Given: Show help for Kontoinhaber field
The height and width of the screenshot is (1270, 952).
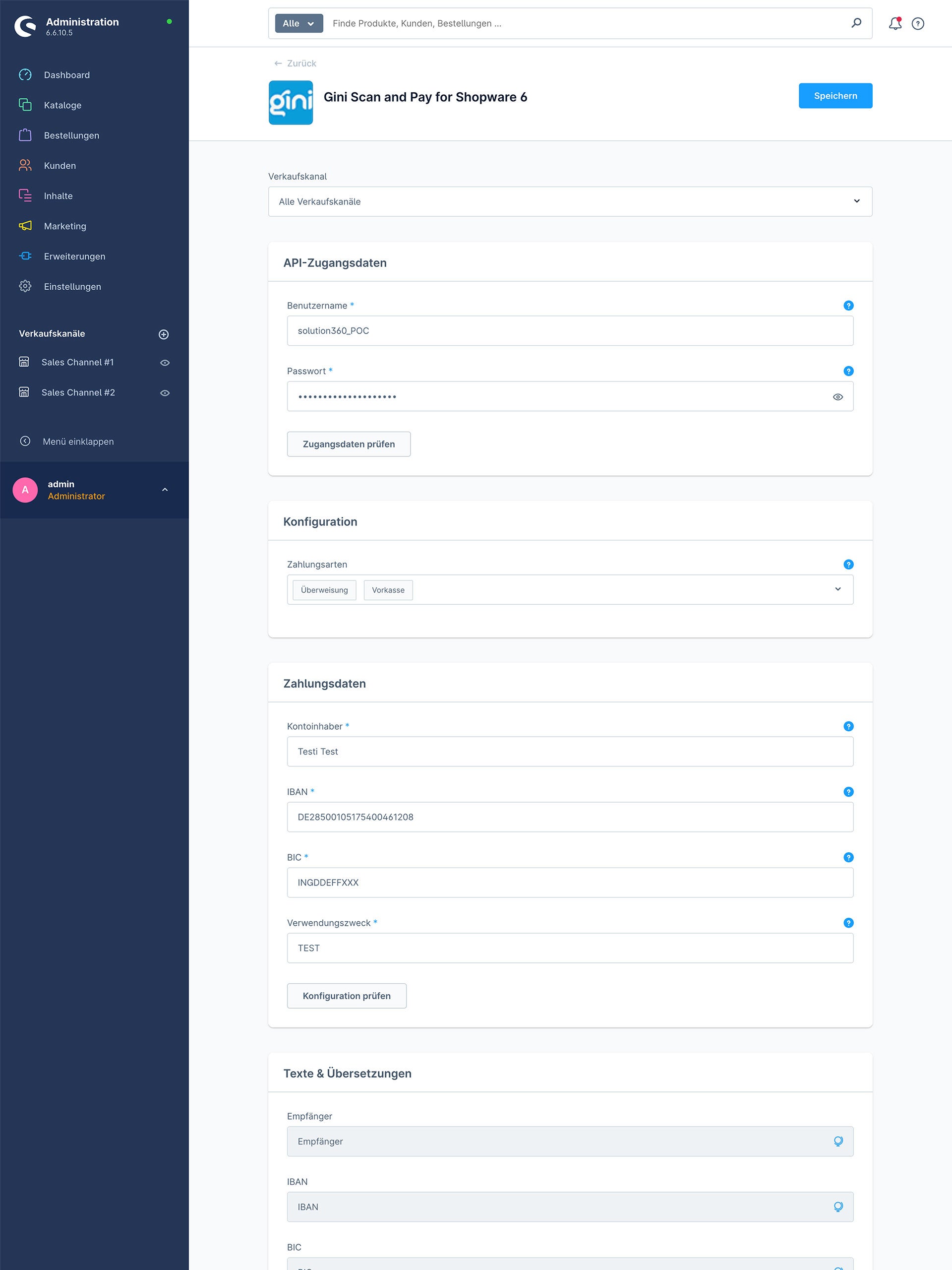Looking at the screenshot, I should point(848,726).
